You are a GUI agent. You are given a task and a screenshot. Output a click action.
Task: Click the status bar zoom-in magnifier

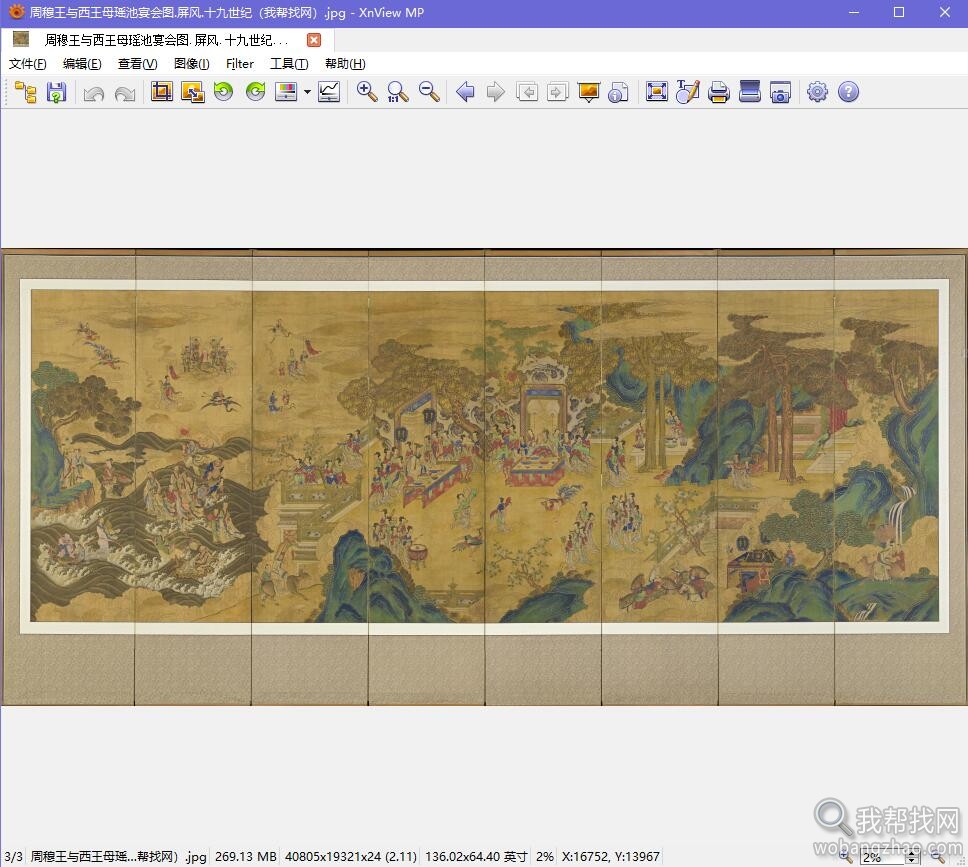coord(846,857)
